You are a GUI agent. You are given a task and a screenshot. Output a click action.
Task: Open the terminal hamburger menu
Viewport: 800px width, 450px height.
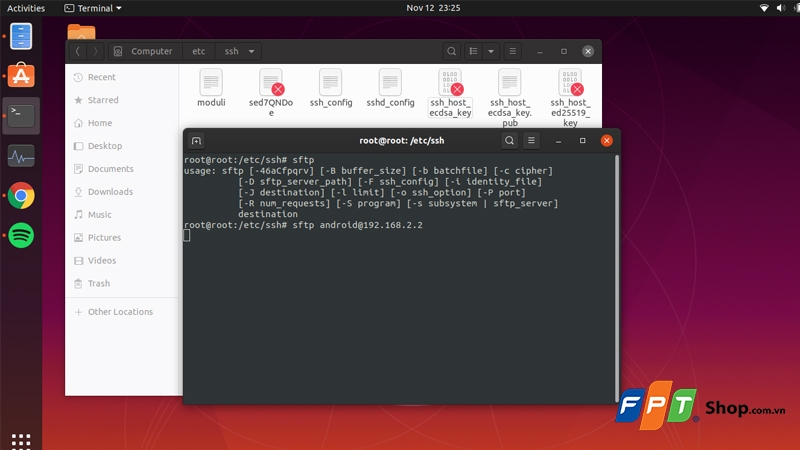531,141
